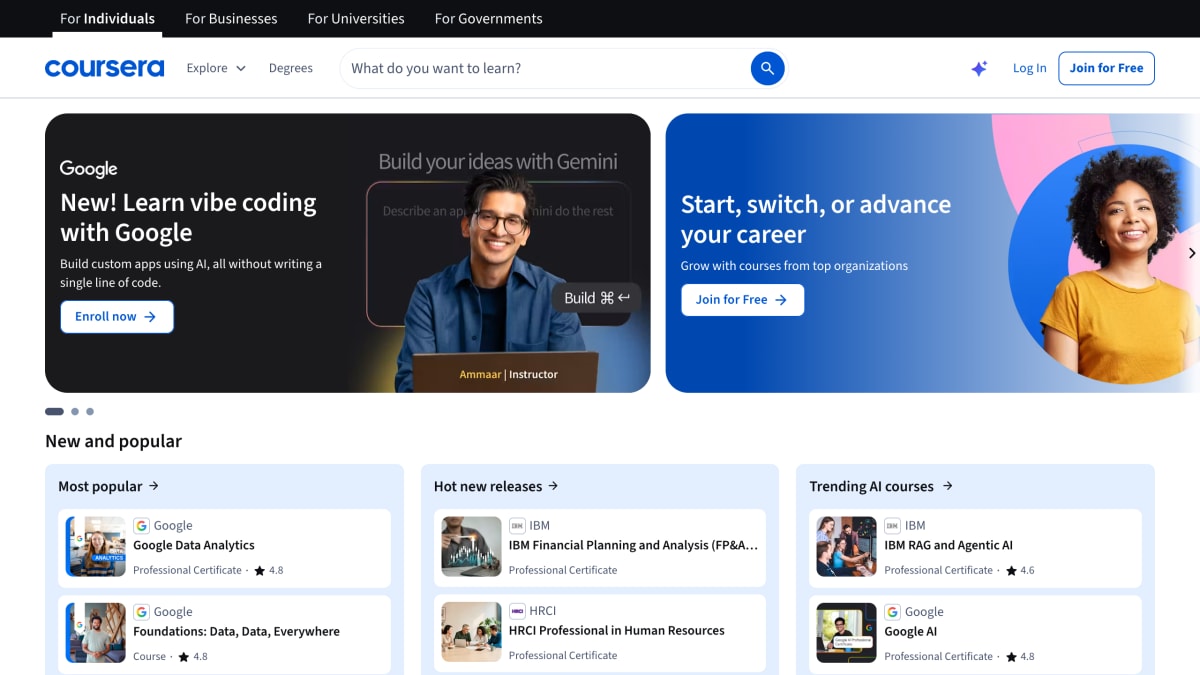Open the HRCI Professional in Human Resources thumbnail
The height and width of the screenshot is (675, 1200).
pos(471,632)
